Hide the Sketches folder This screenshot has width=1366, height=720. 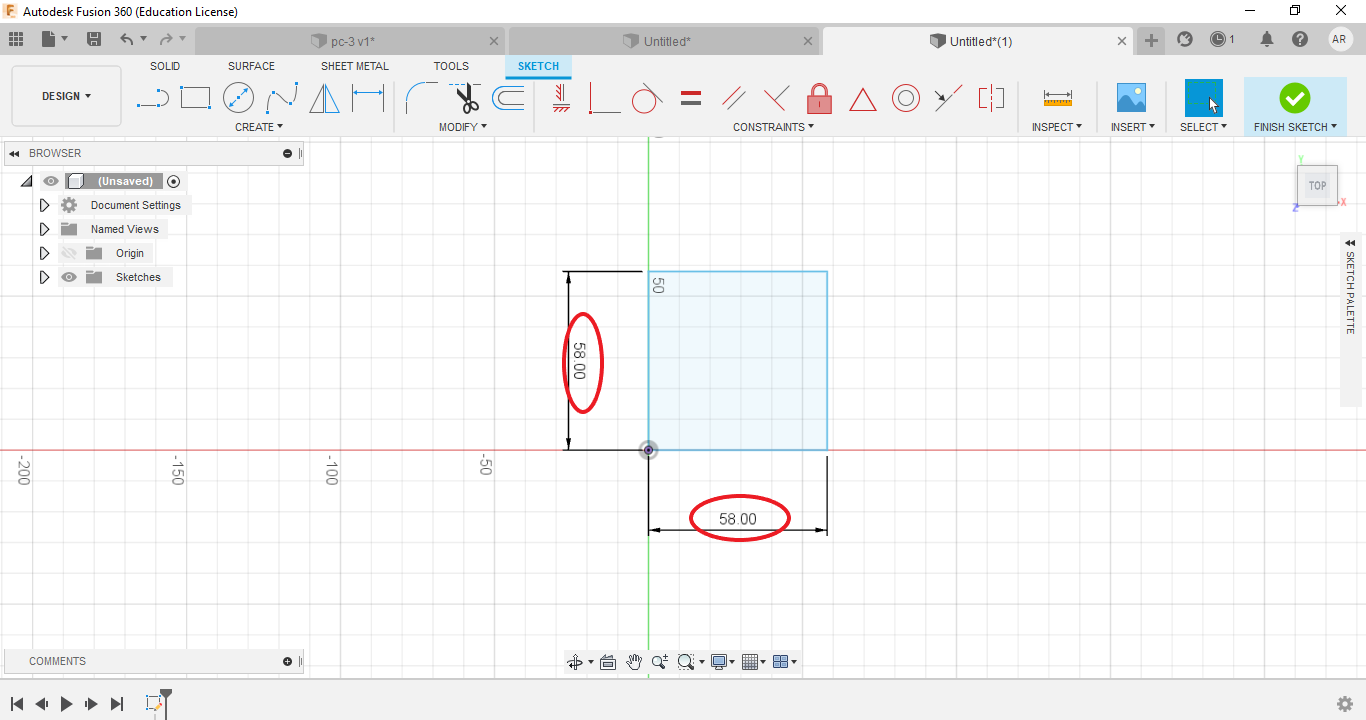69,277
